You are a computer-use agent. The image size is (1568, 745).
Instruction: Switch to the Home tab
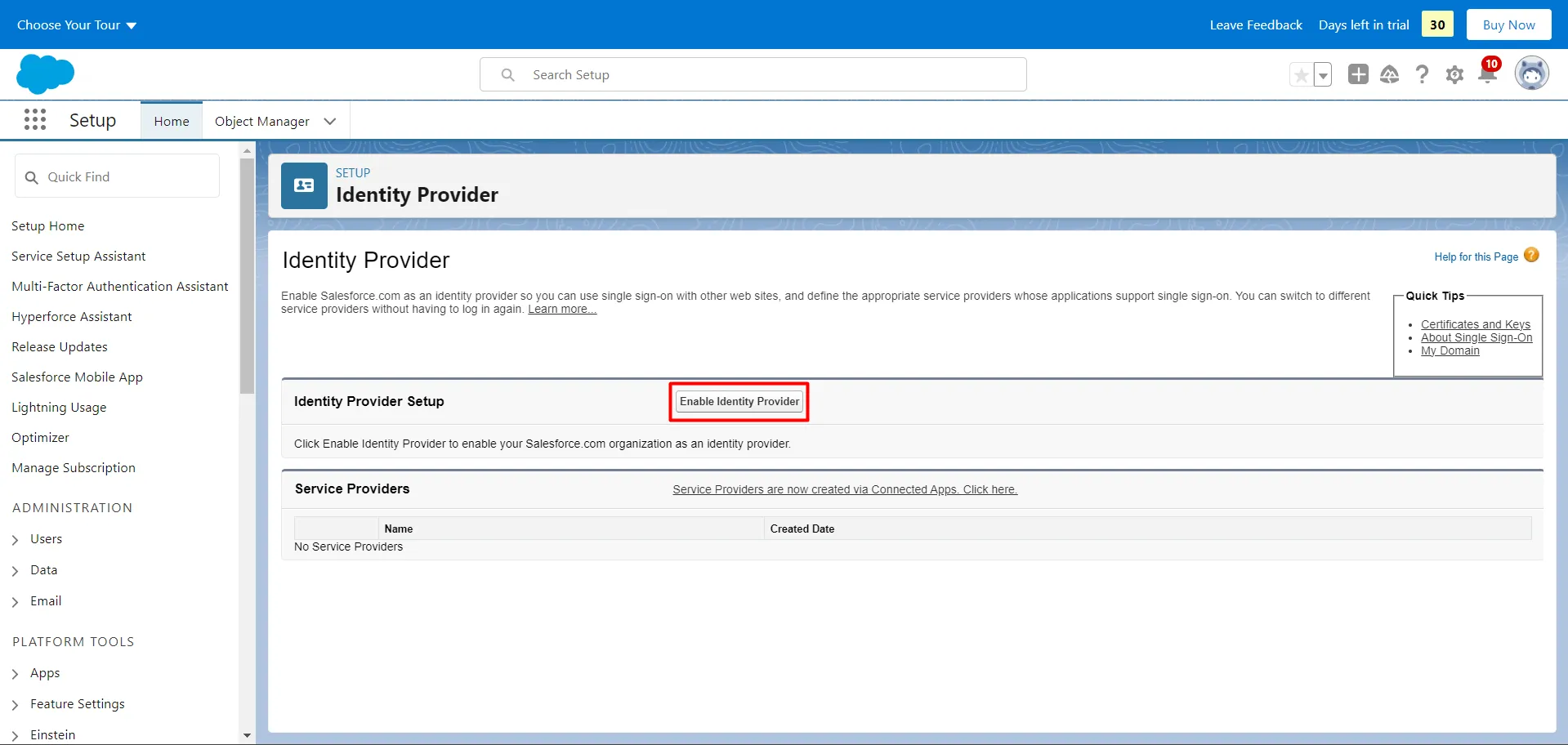[x=172, y=121]
